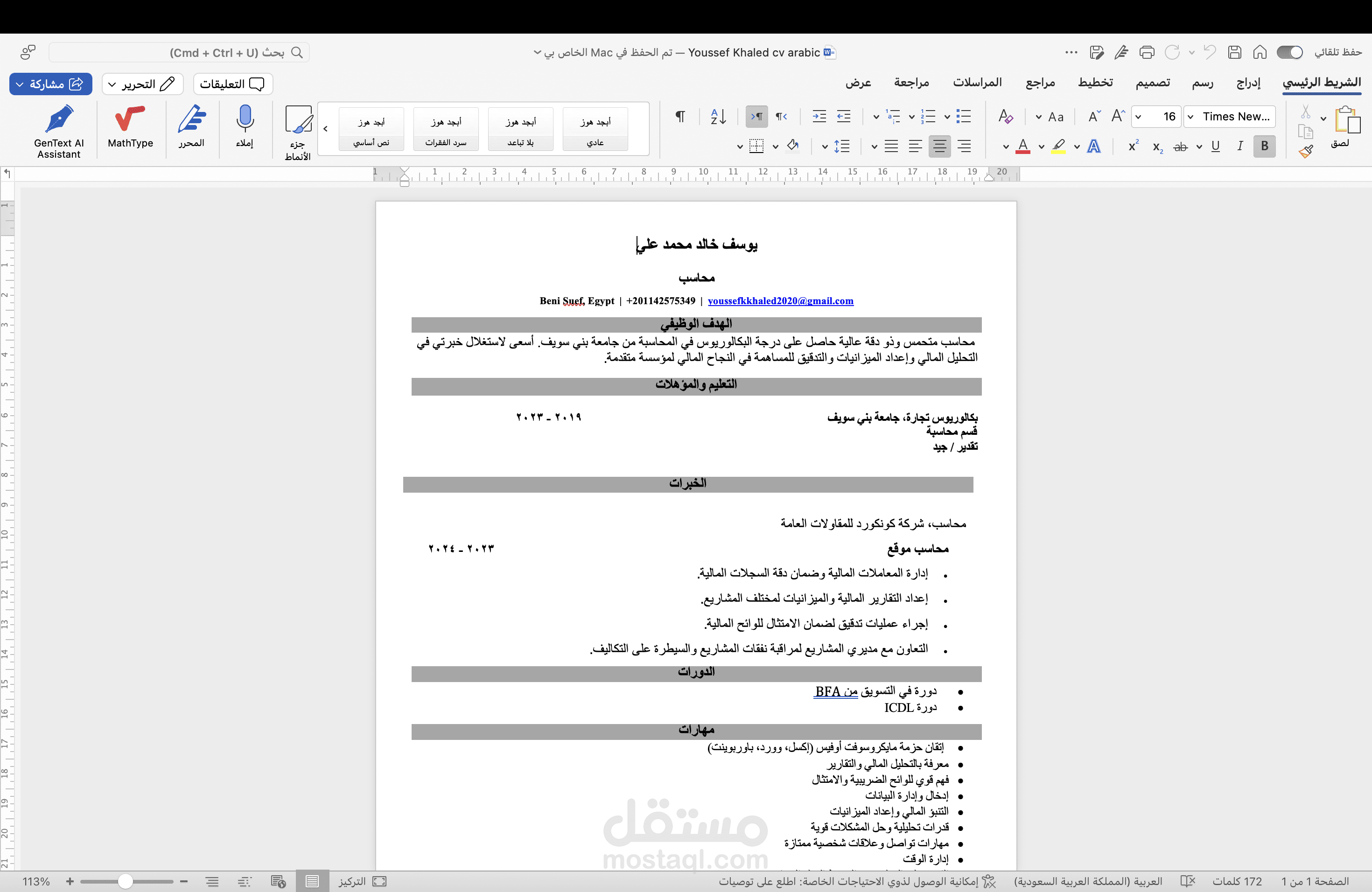
Task: Expand the paste options arrow
Action: [x=1323, y=118]
